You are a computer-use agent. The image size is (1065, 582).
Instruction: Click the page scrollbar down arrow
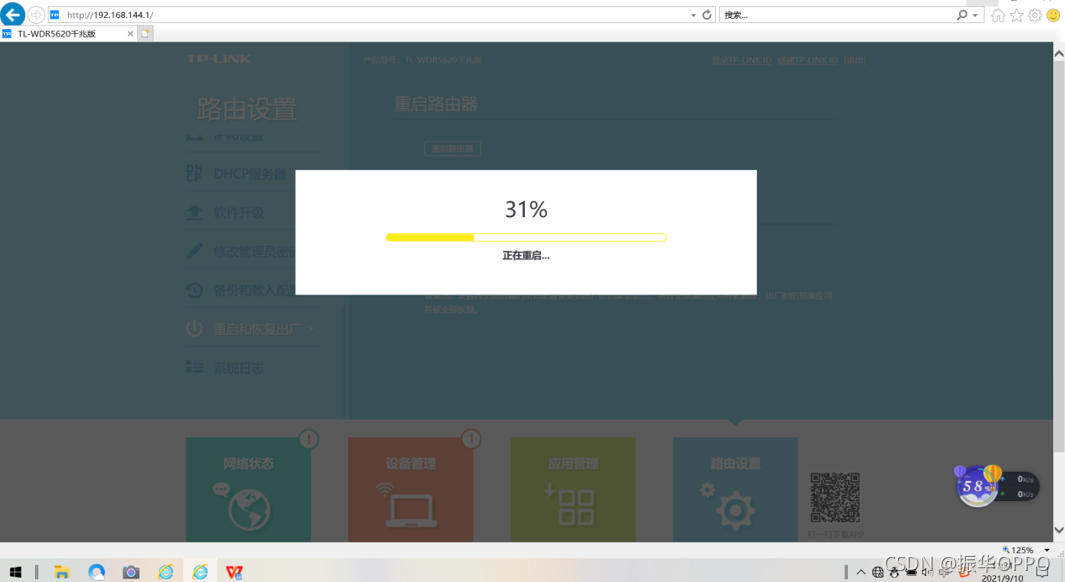click(1059, 530)
